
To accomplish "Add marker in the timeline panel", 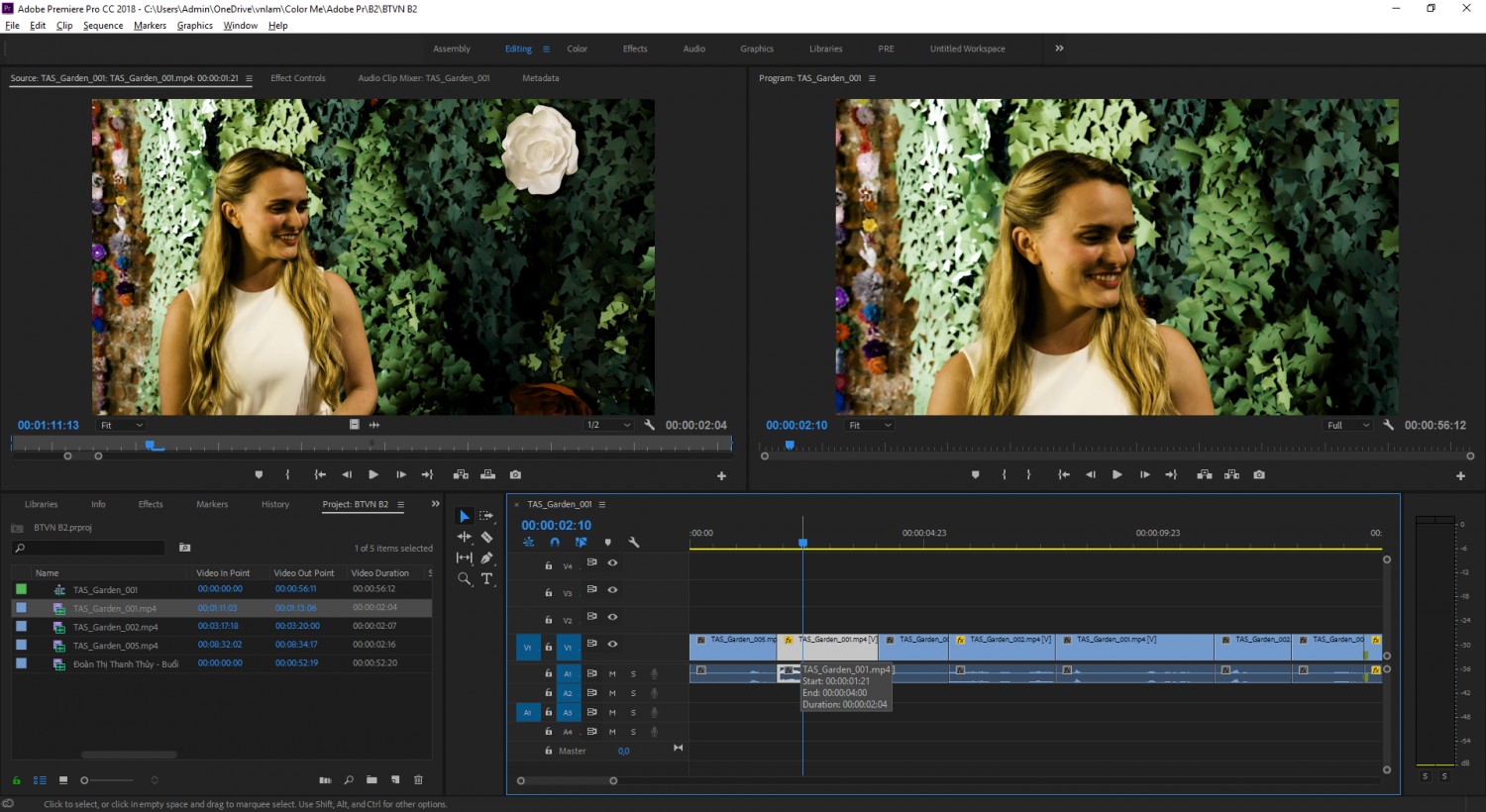I will pyautogui.click(x=607, y=543).
